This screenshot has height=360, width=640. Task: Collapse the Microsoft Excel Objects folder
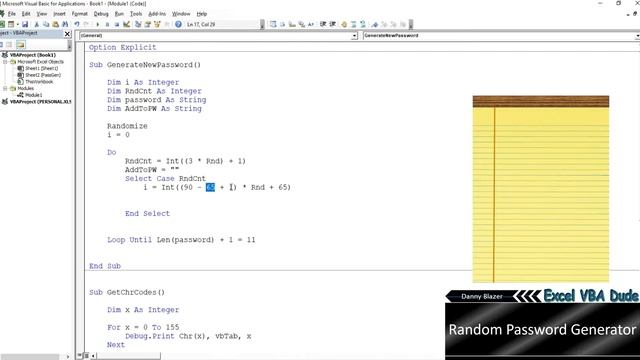click(5, 62)
